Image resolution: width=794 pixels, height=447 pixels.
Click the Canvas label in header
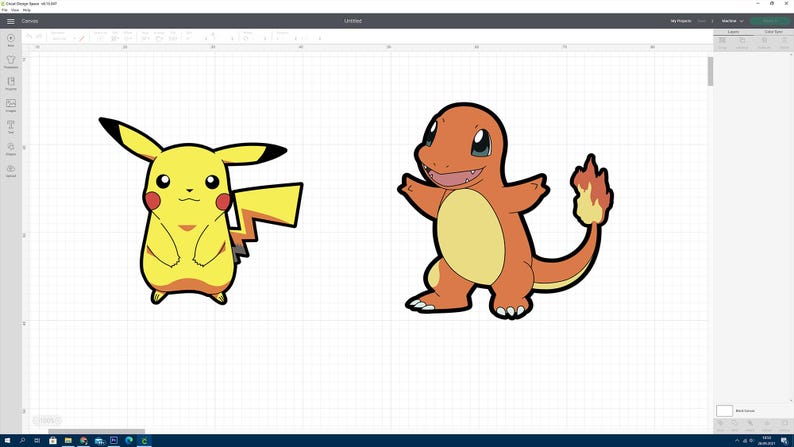click(x=30, y=21)
